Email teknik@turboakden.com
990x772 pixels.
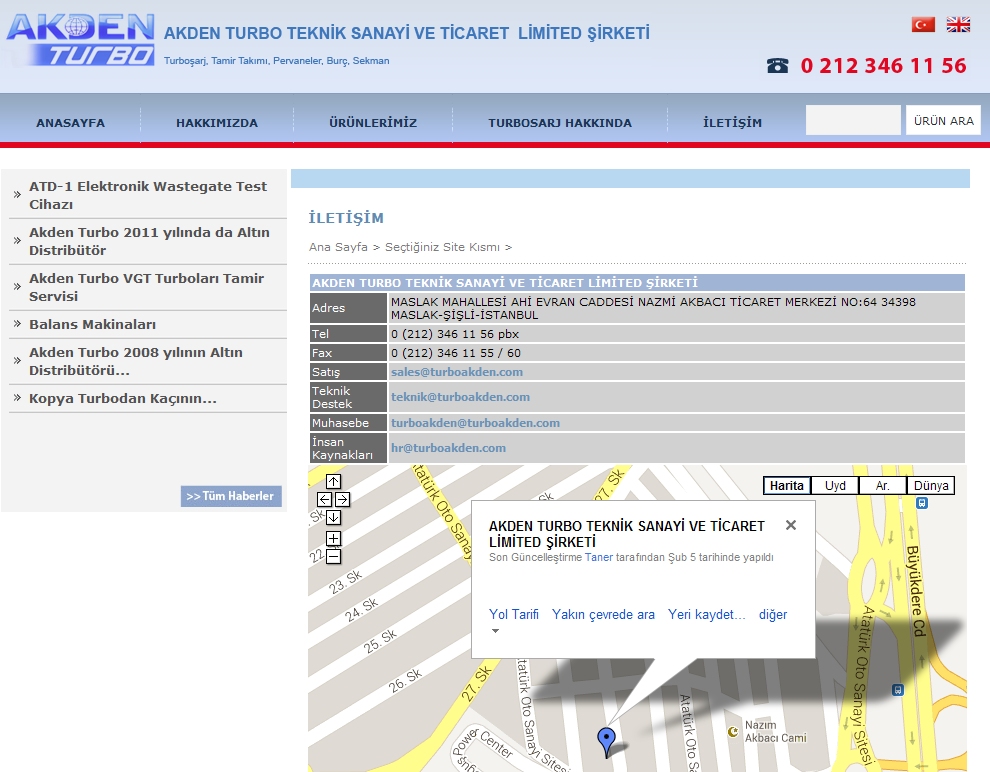(460, 397)
